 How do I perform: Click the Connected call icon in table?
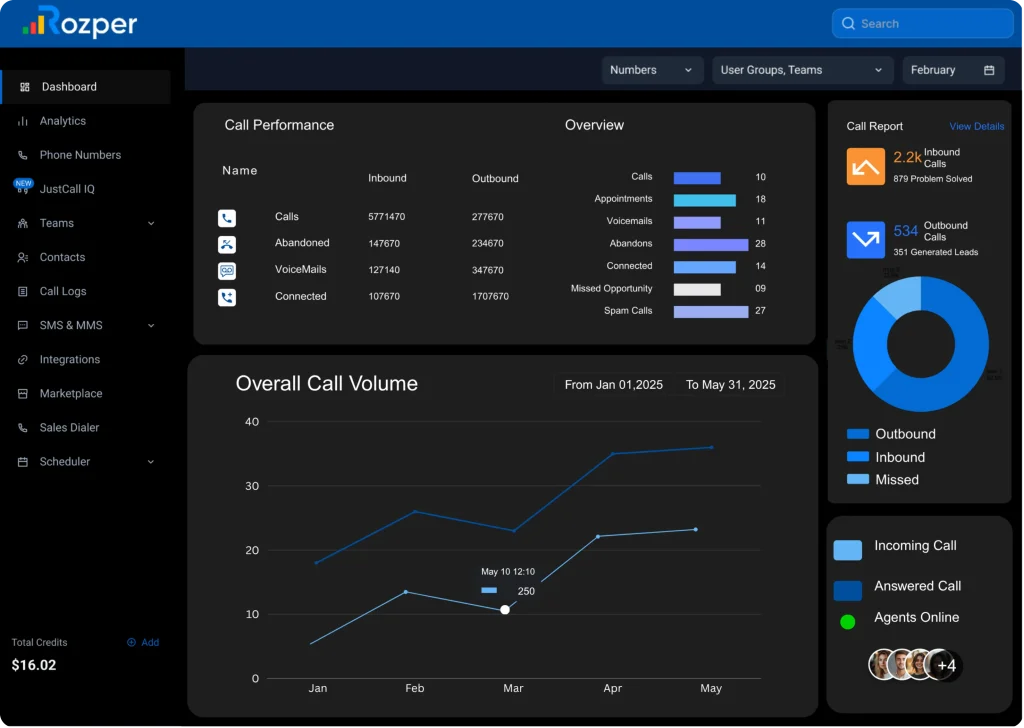coord(227,297)
